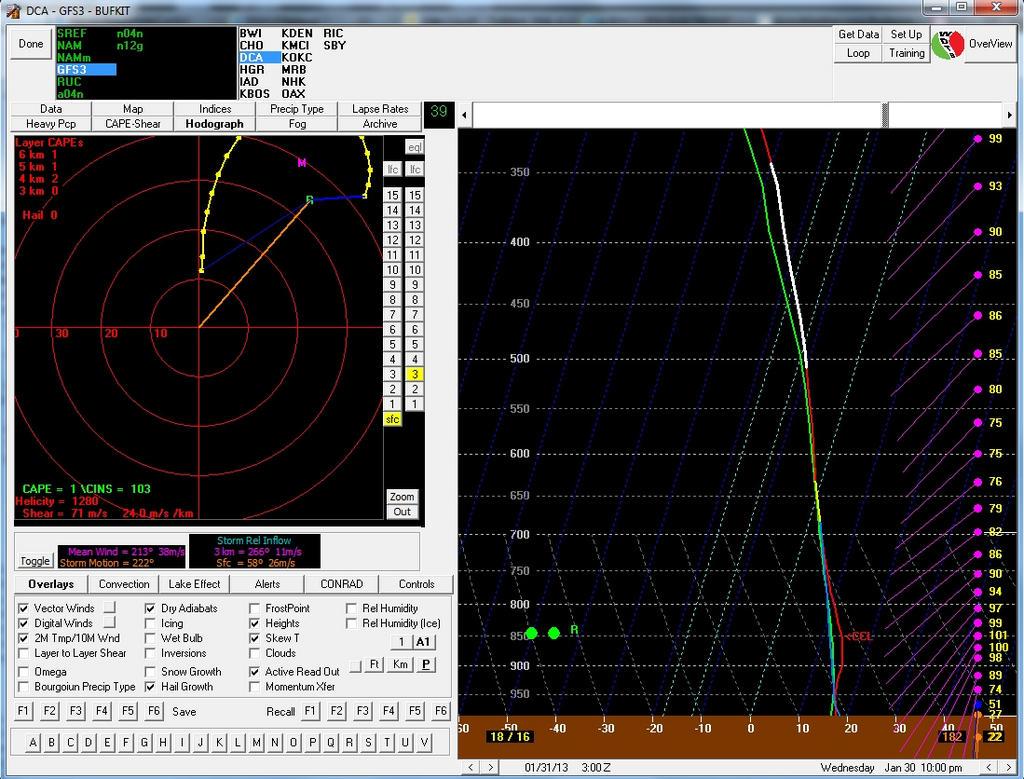The height and width of the screenshot is (779, 1024).
Task: Enable the Omega checkbox
Action: pyautogui.click(x=24, y=671)
